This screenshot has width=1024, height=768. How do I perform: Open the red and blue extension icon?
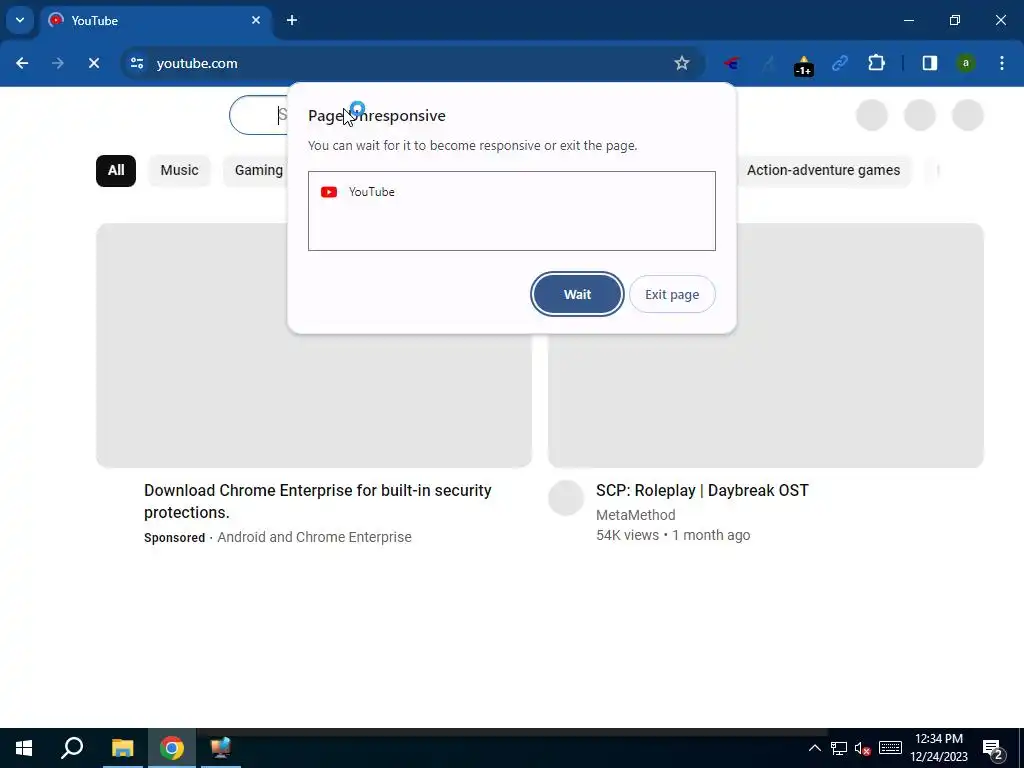coord(732,63)
